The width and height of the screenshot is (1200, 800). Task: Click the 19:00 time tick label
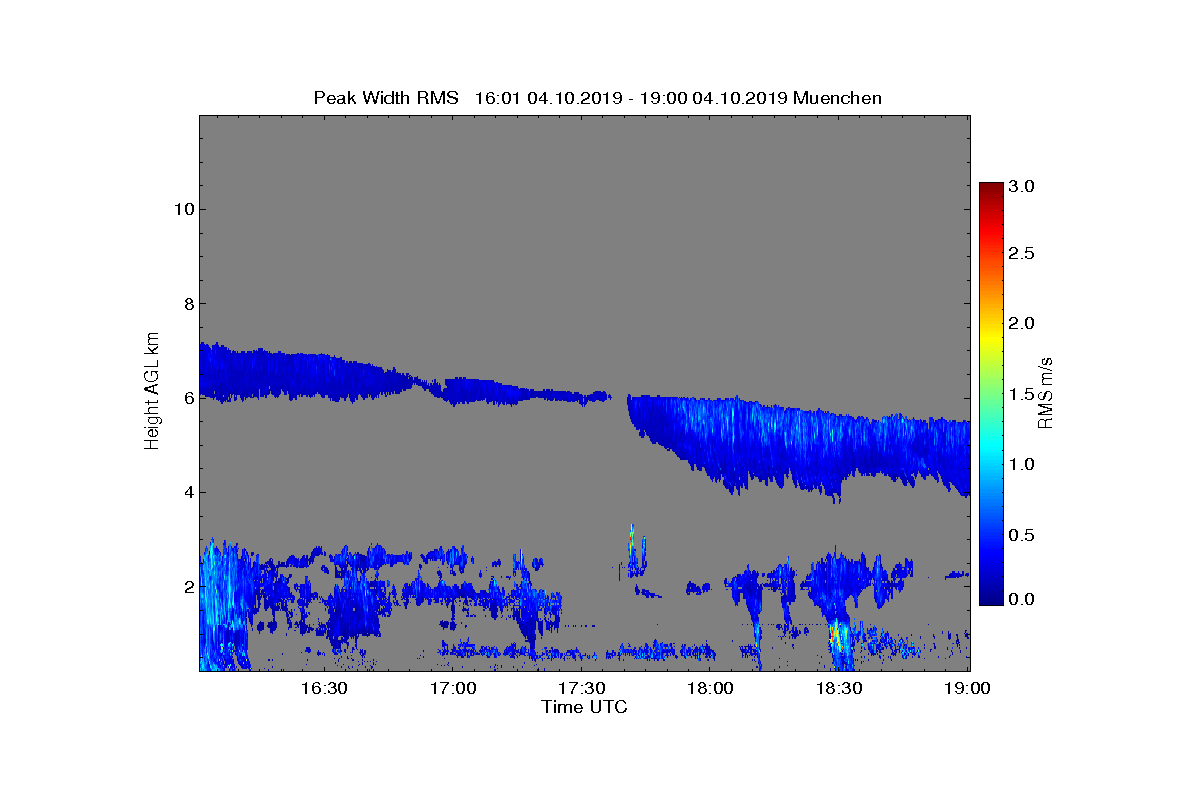[967, 688]
